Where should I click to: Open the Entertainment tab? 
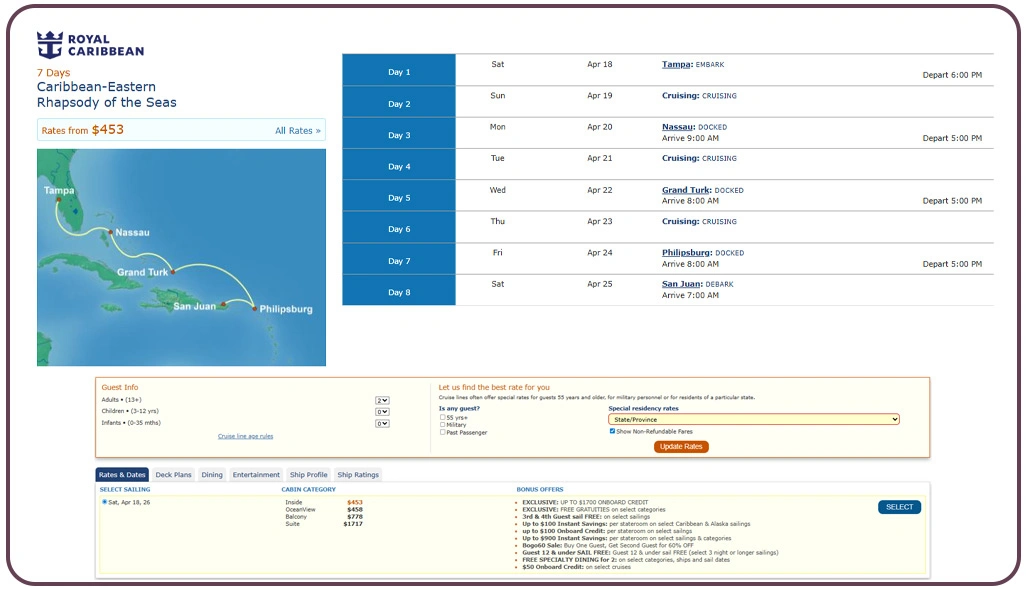point(255,475)
